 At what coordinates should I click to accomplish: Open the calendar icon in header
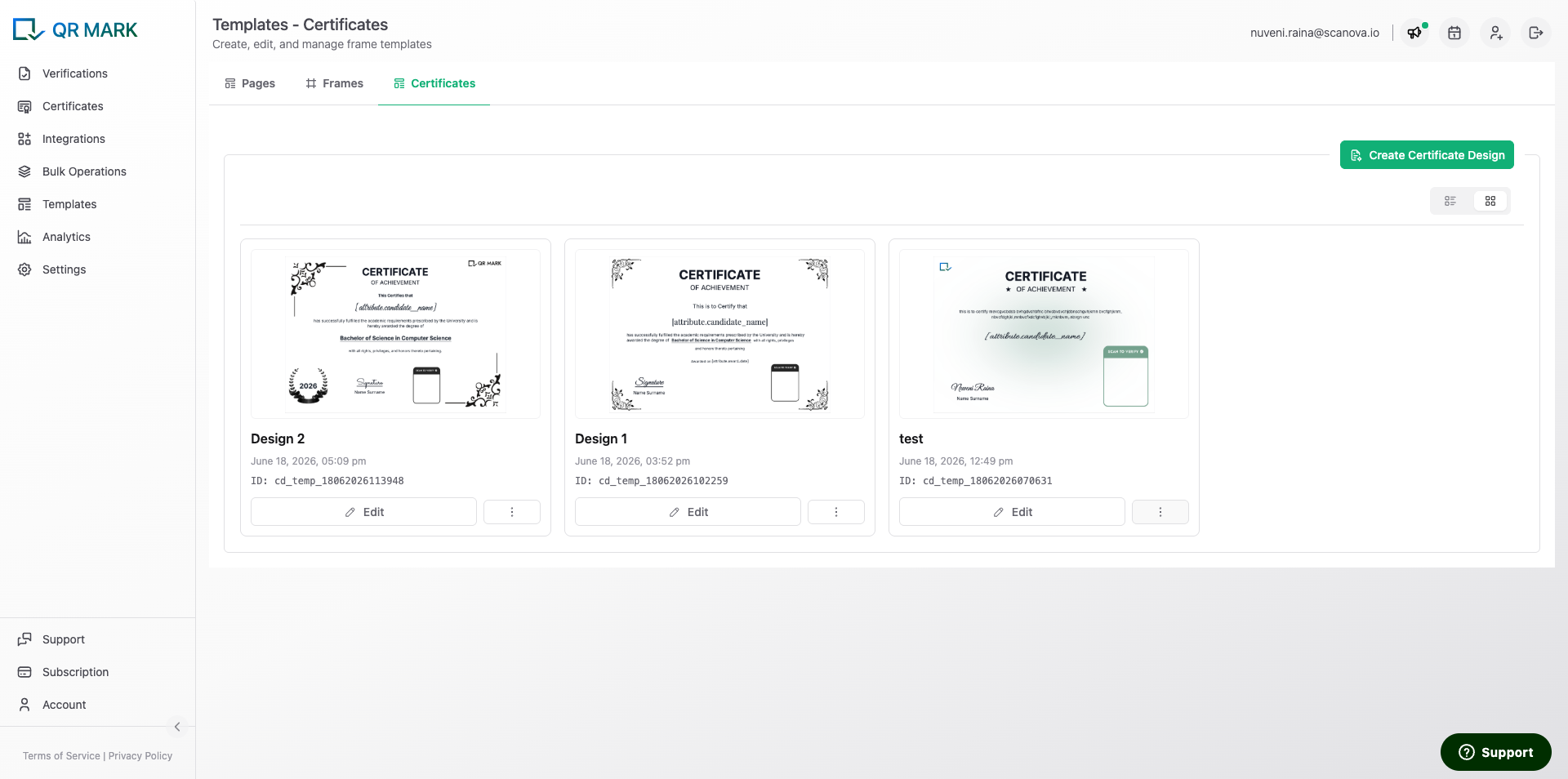1454,33
